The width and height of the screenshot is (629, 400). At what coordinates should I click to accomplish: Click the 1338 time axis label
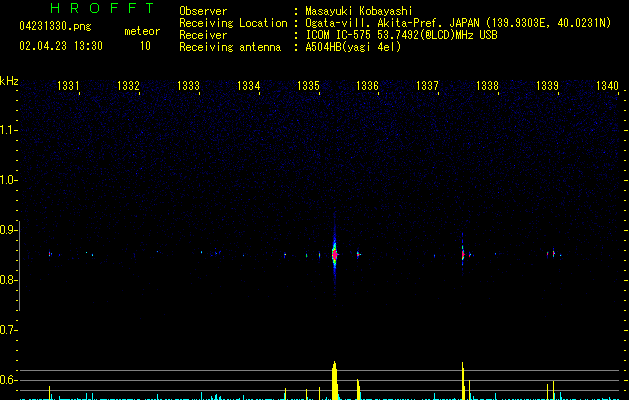click(487, 86)
